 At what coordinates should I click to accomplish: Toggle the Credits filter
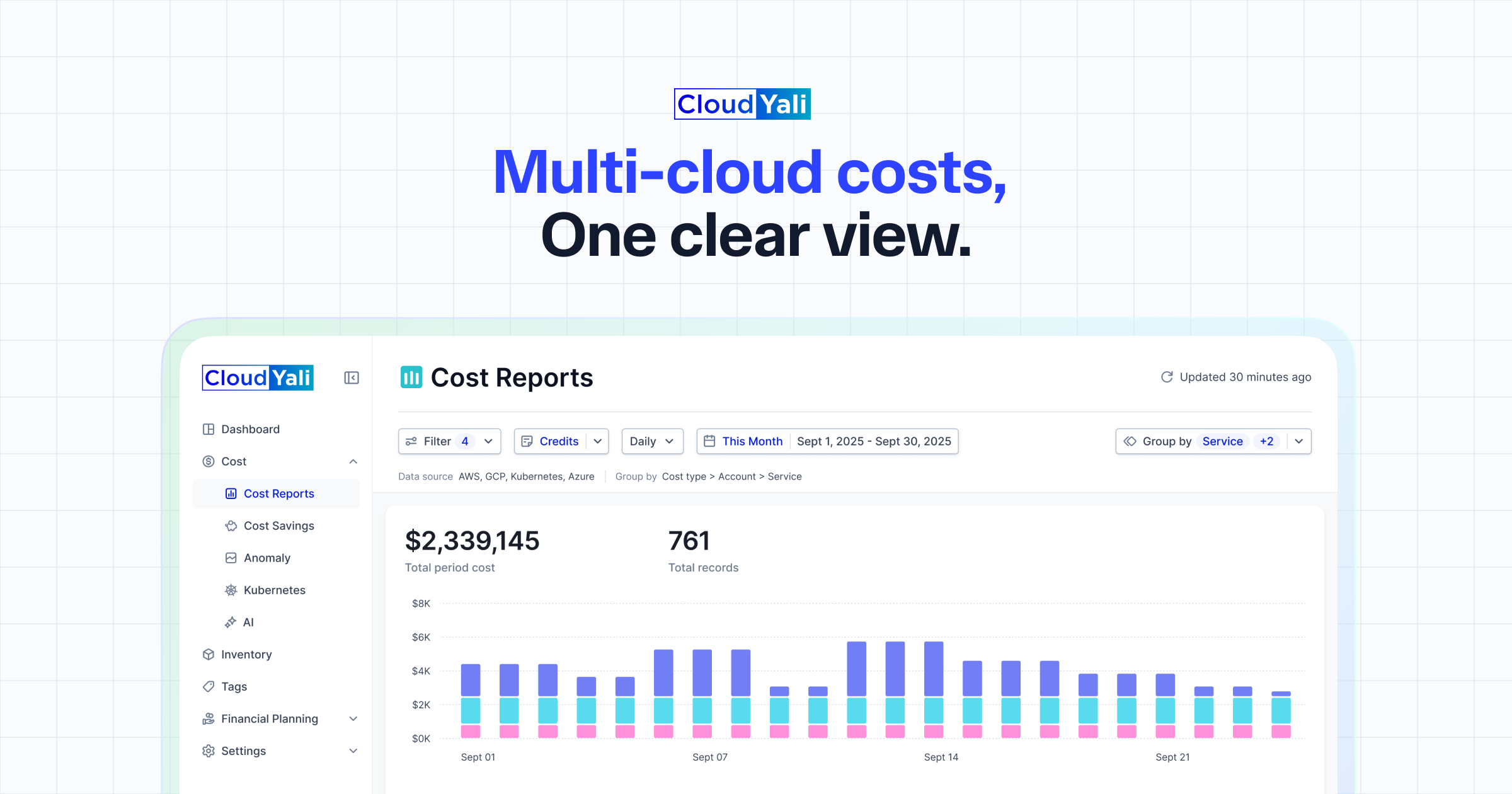[x=560, y=441]
